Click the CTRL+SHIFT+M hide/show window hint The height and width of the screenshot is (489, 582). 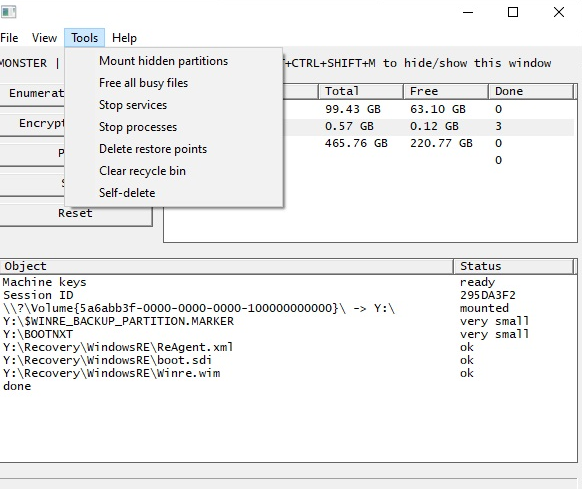(x=418, y=63)
